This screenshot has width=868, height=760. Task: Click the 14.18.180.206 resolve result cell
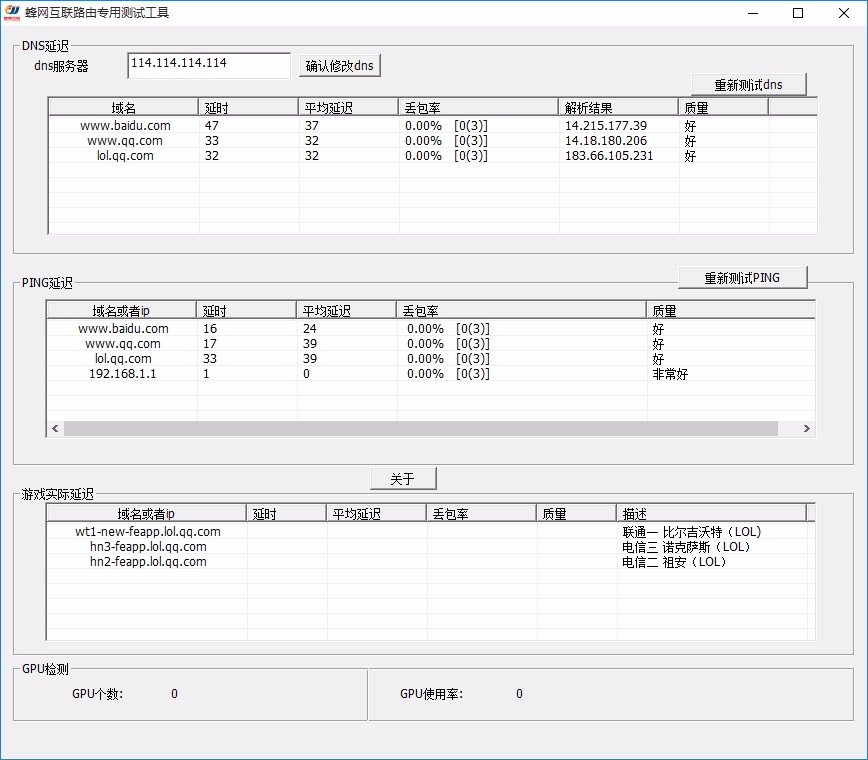[606, 141]
